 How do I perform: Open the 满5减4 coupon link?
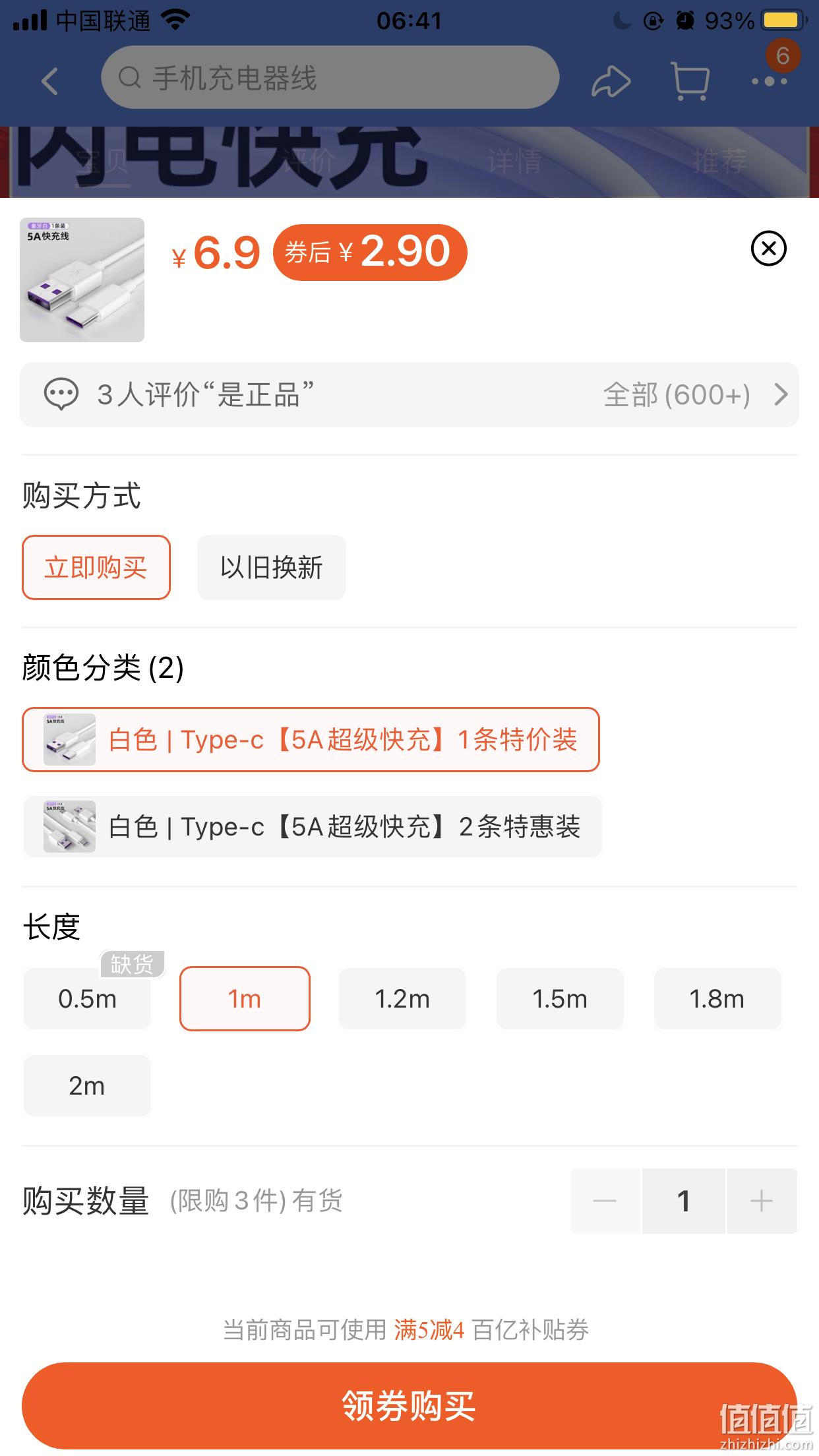(x=429, y=1329)
